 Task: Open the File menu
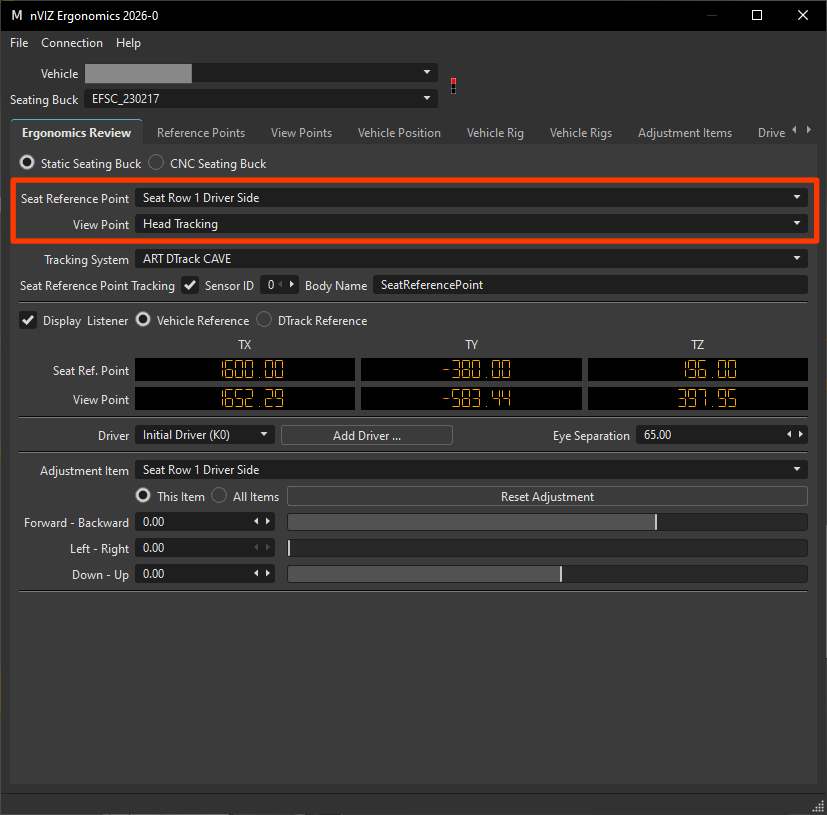coord(19,43)
